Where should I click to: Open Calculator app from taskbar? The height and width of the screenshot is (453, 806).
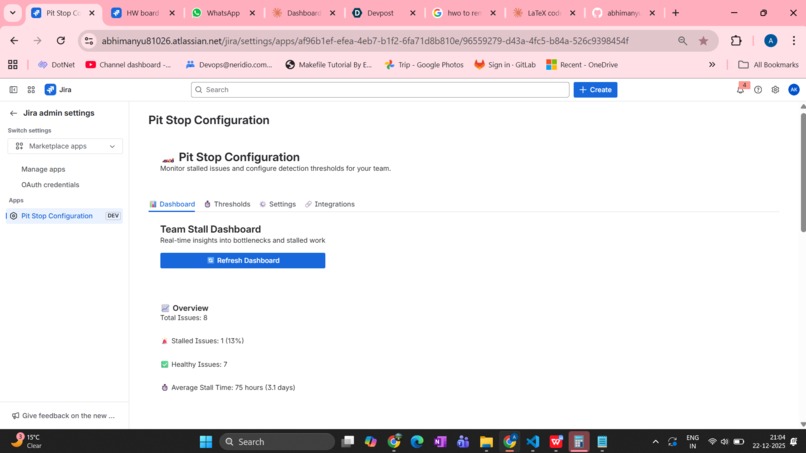pyautogui.click(x=579, y=442)
